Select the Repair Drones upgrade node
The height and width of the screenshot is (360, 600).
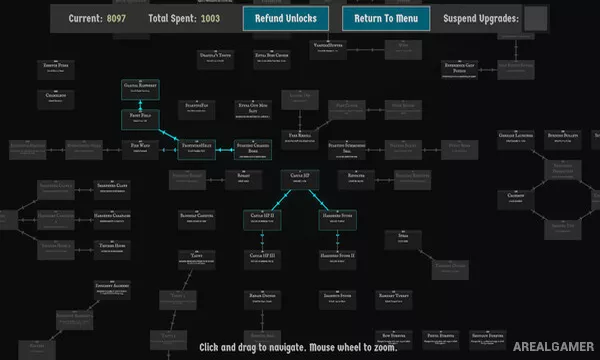coord(262,300)
